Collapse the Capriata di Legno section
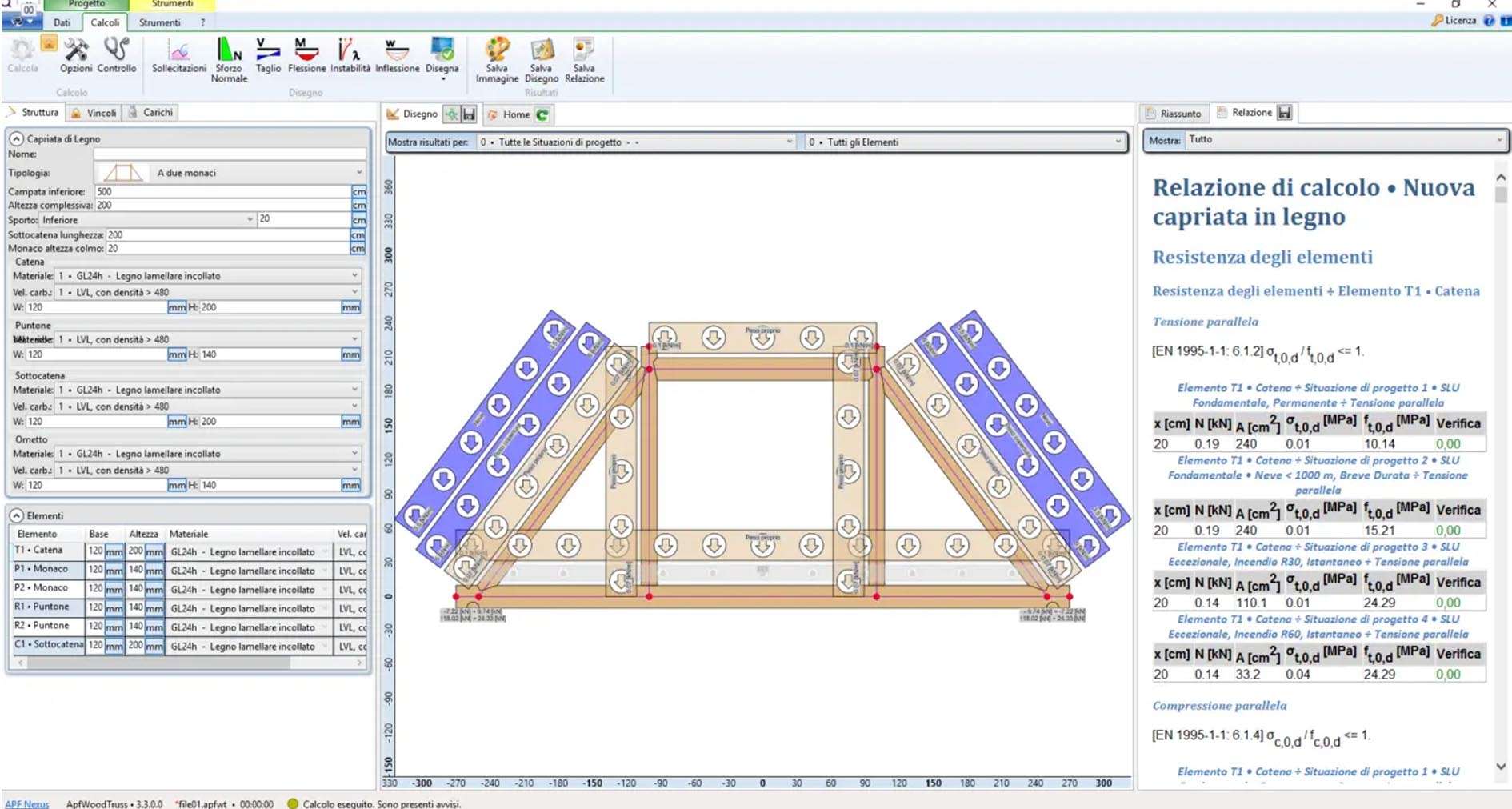This screenshot has width=1512, height=809. [16, 138]
